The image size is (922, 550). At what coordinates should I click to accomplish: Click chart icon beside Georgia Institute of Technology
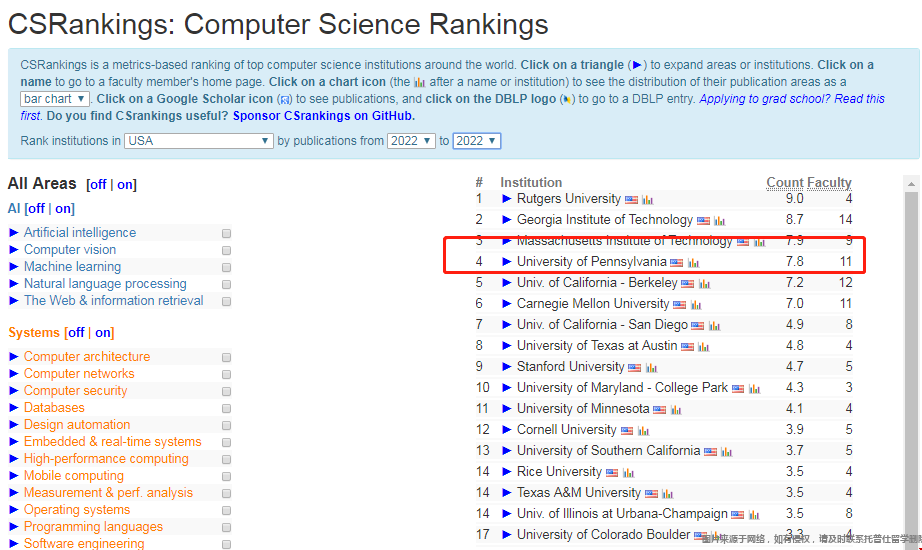(x=719, y=221)
